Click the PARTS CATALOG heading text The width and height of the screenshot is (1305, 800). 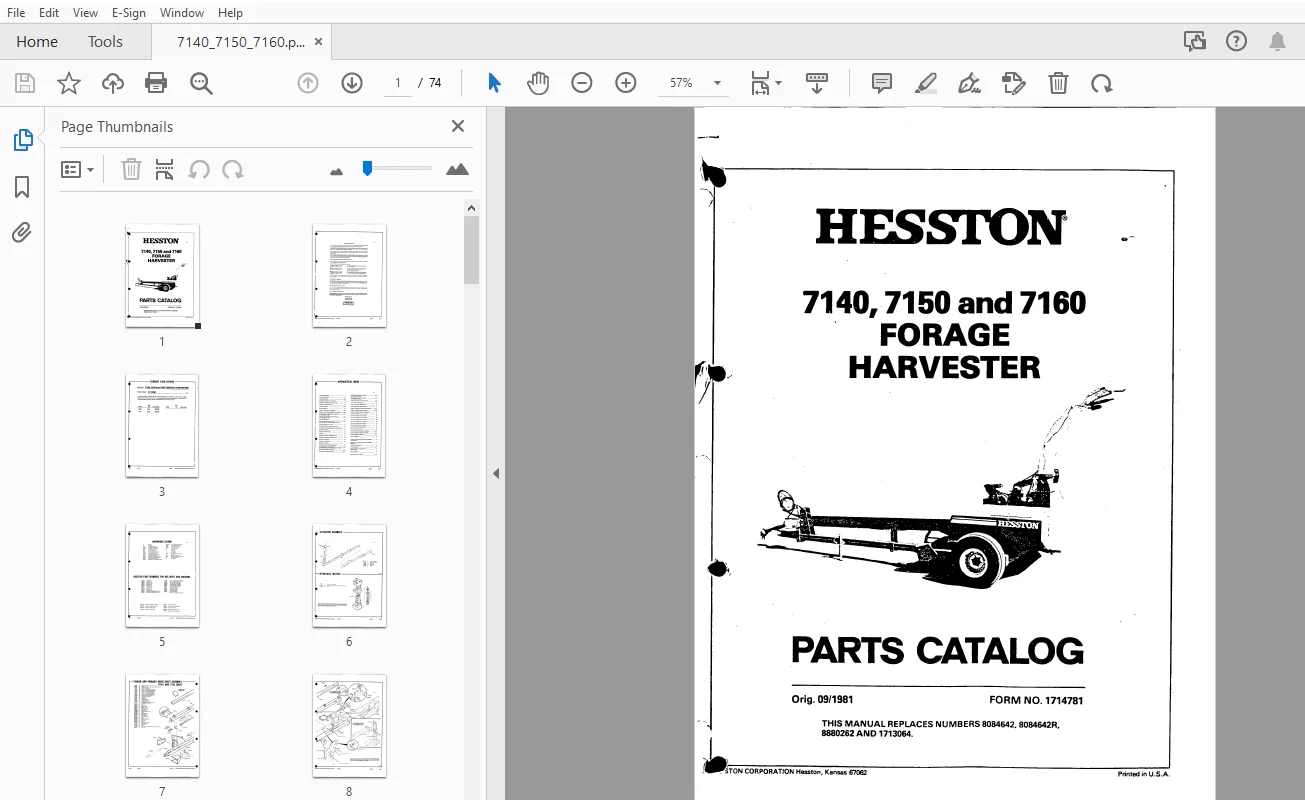937,651
